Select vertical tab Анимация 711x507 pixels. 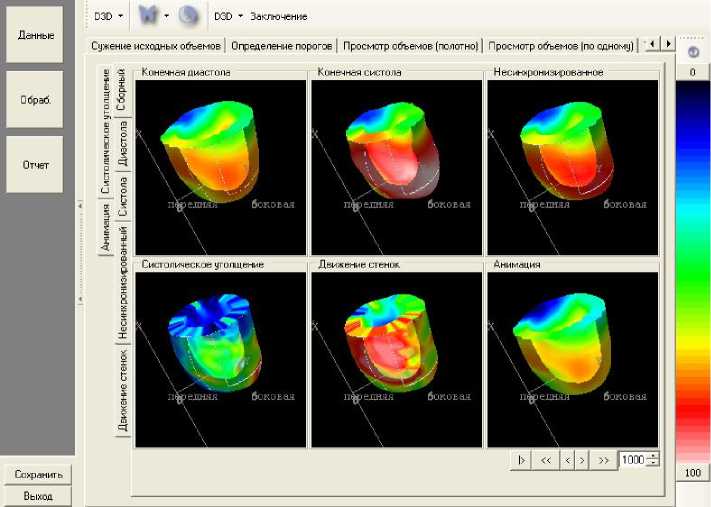[105, 227]
